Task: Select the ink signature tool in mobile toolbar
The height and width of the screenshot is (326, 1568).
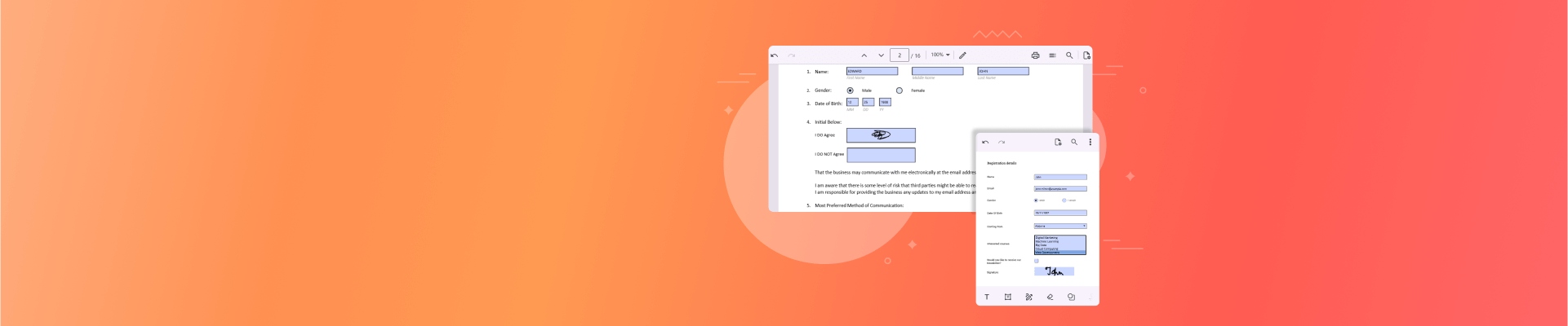Action: pos(1028,297)
